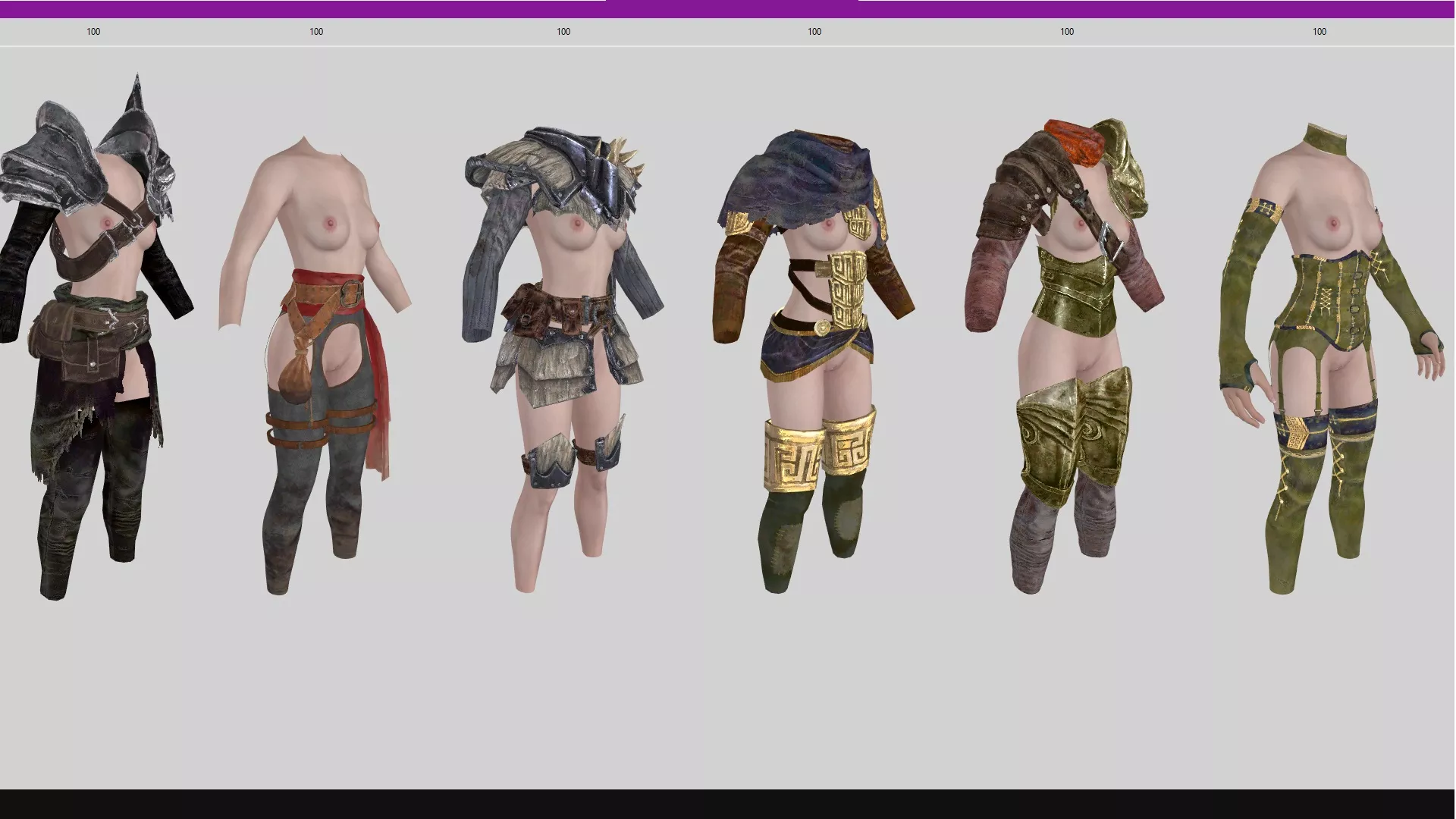Viewport: 1456px width, 819px height.
Task: Select the blue cloak gold-trim outfit preview
Action: coord(813,362)
